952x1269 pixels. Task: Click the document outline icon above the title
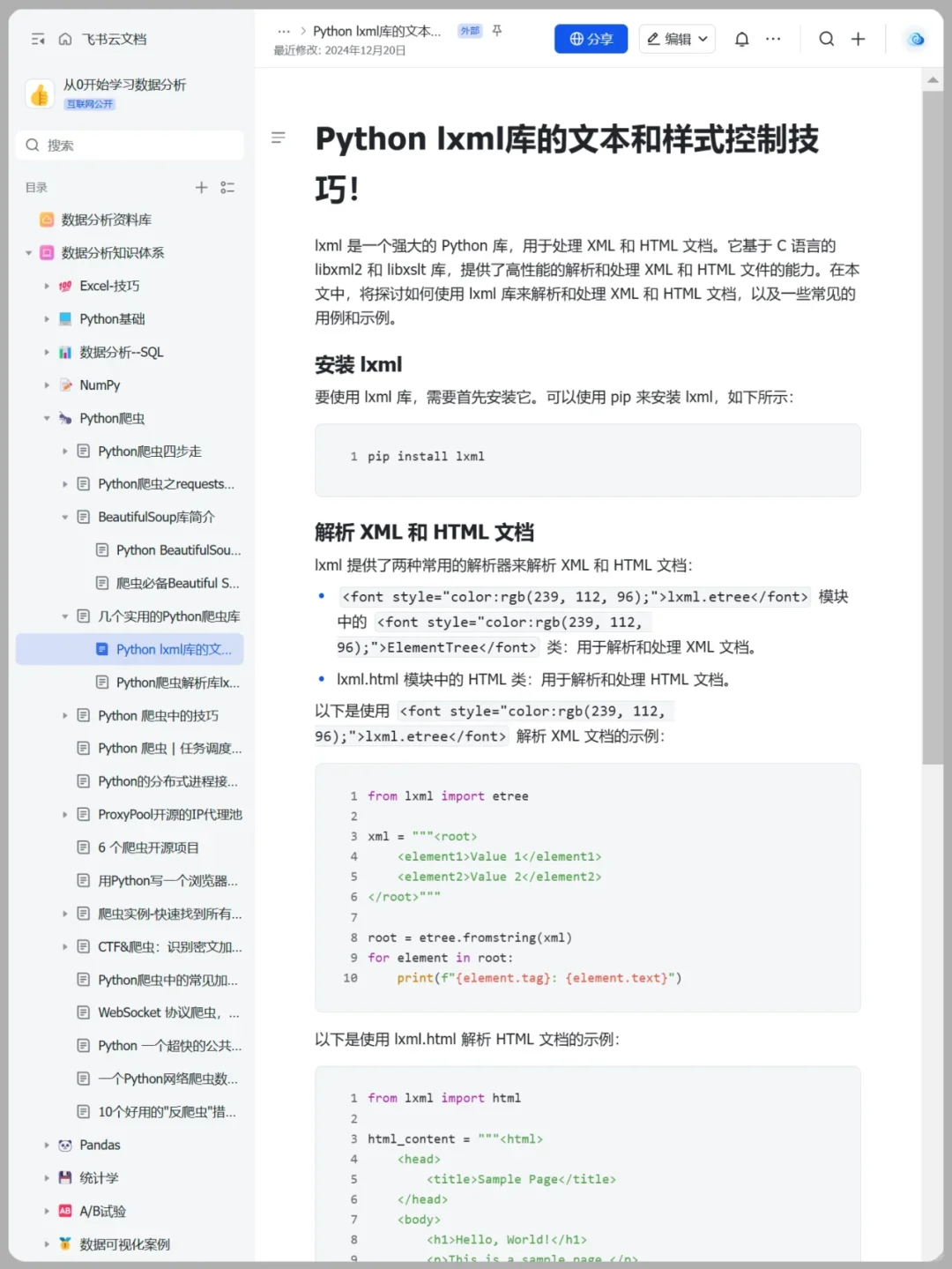coord(279,138)
